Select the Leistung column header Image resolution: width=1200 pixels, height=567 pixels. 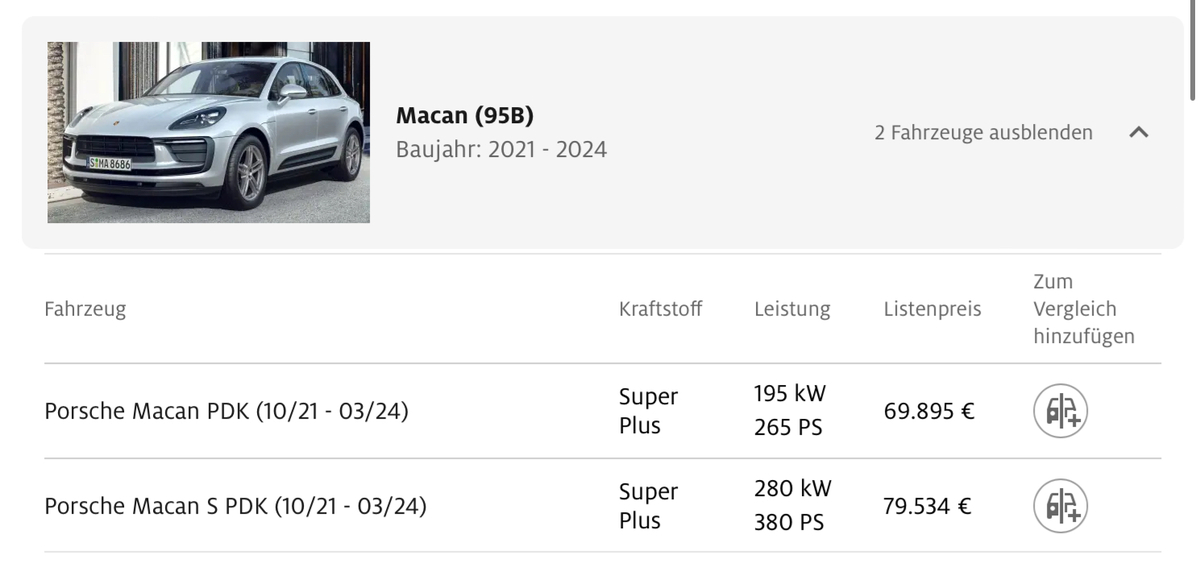tap(792, 309)
